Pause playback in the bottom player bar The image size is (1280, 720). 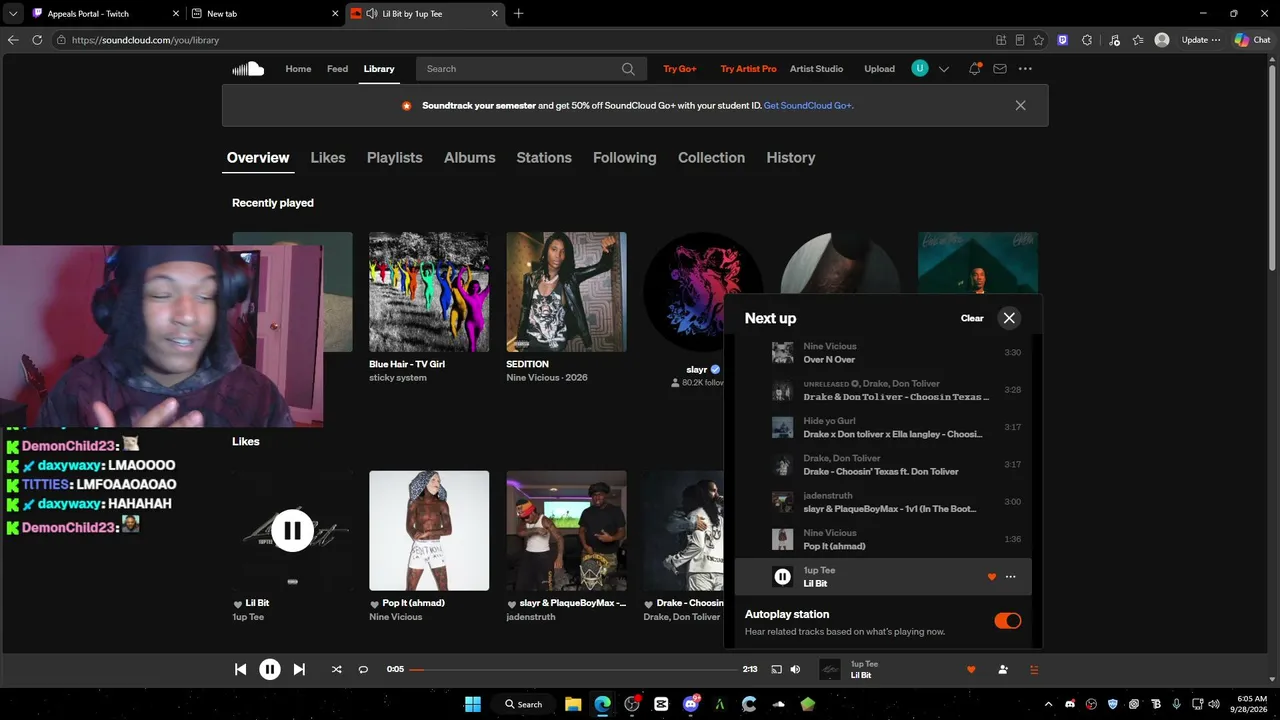click(270, 669)
